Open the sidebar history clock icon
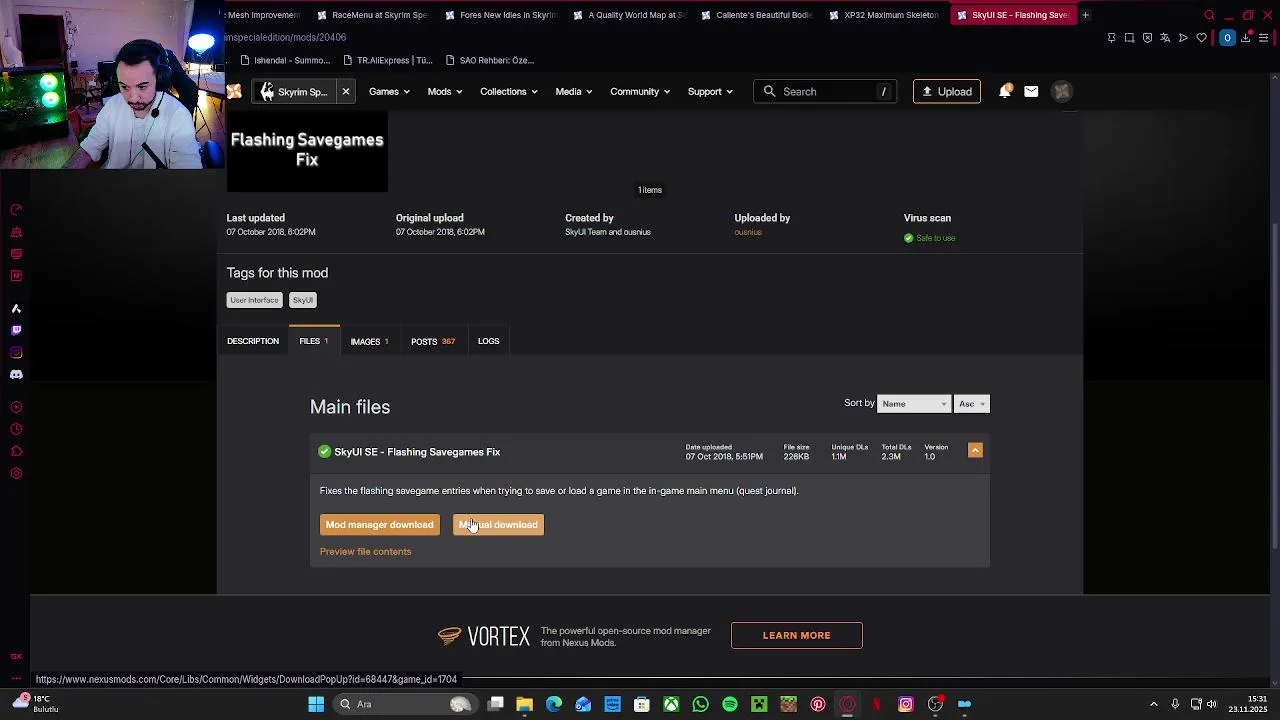The image size is (1280, 720). 16,429
